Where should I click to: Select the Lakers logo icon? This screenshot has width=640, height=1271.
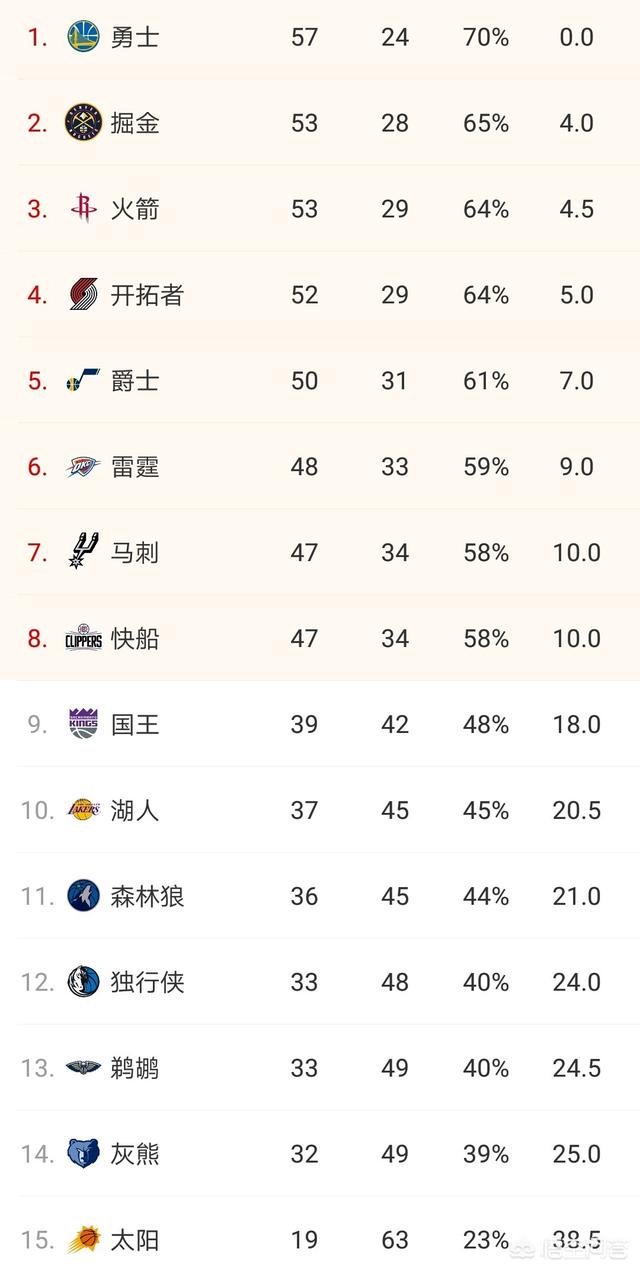coord(83,810)
